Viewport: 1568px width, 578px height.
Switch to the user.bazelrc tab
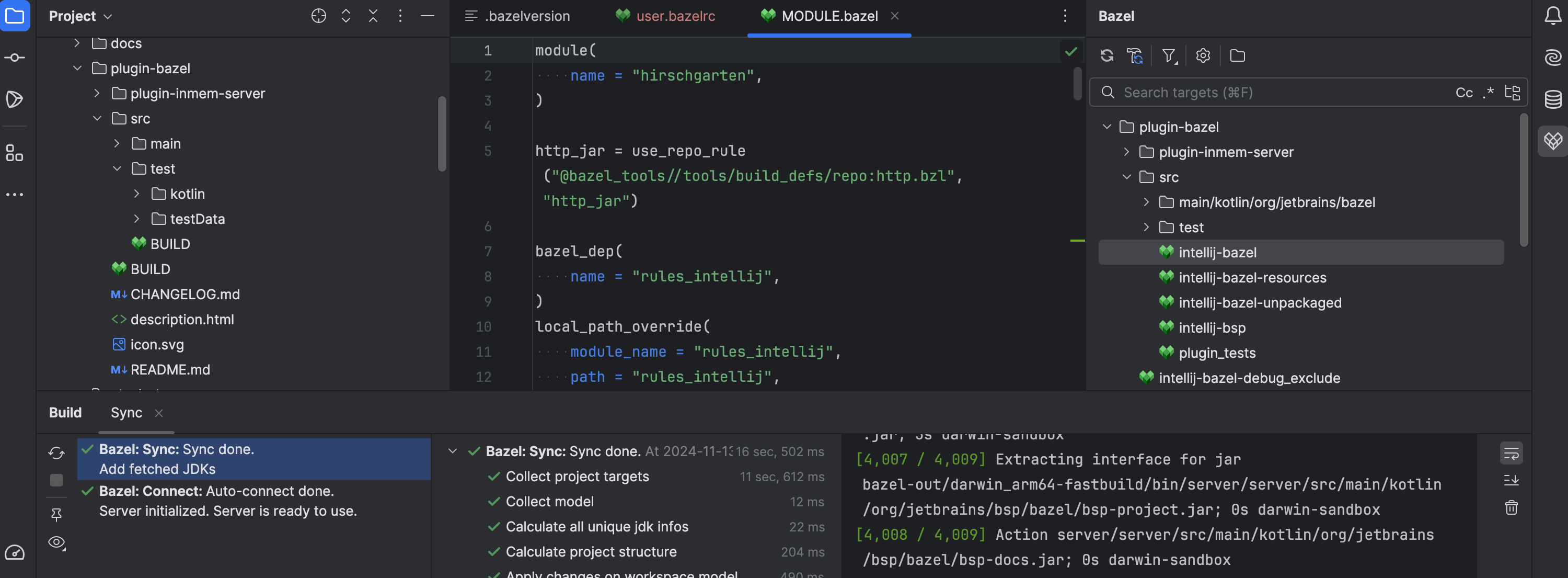(675, 16)
